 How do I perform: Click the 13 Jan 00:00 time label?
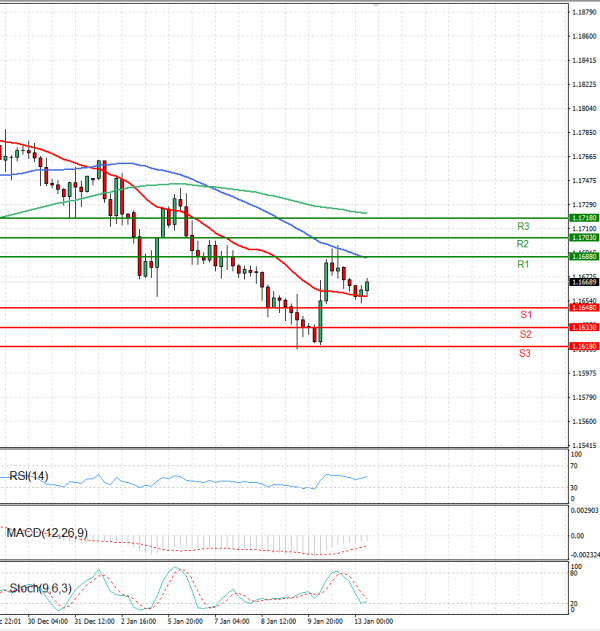point(372,621)
